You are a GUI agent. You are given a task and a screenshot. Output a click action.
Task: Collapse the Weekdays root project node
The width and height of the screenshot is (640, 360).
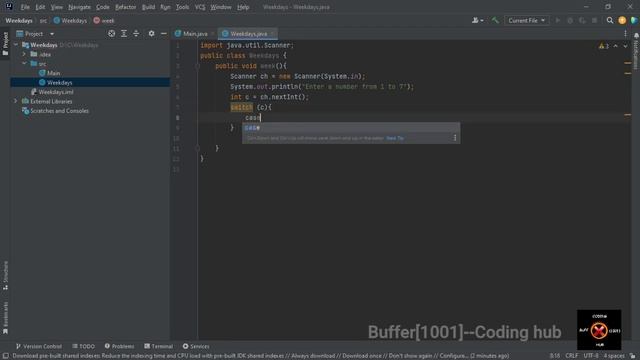coord(16,45)
